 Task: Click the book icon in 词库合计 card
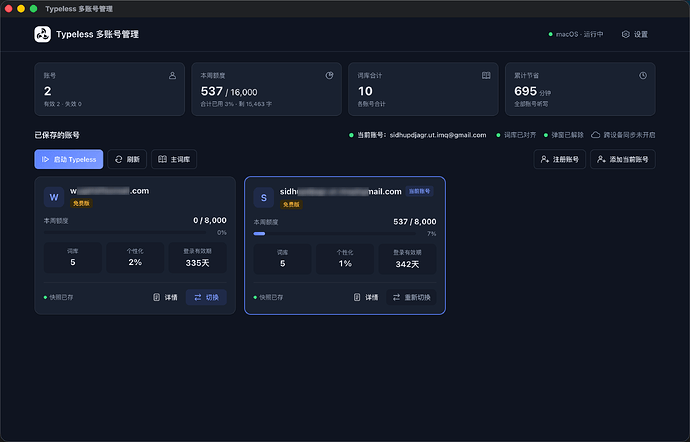486,76
